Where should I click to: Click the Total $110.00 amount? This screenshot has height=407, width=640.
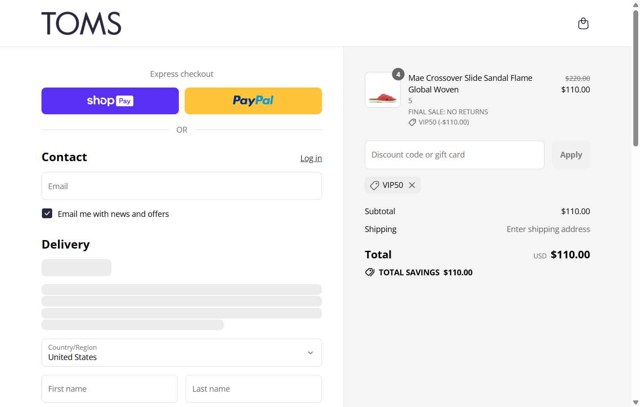[x=570, y=255]
